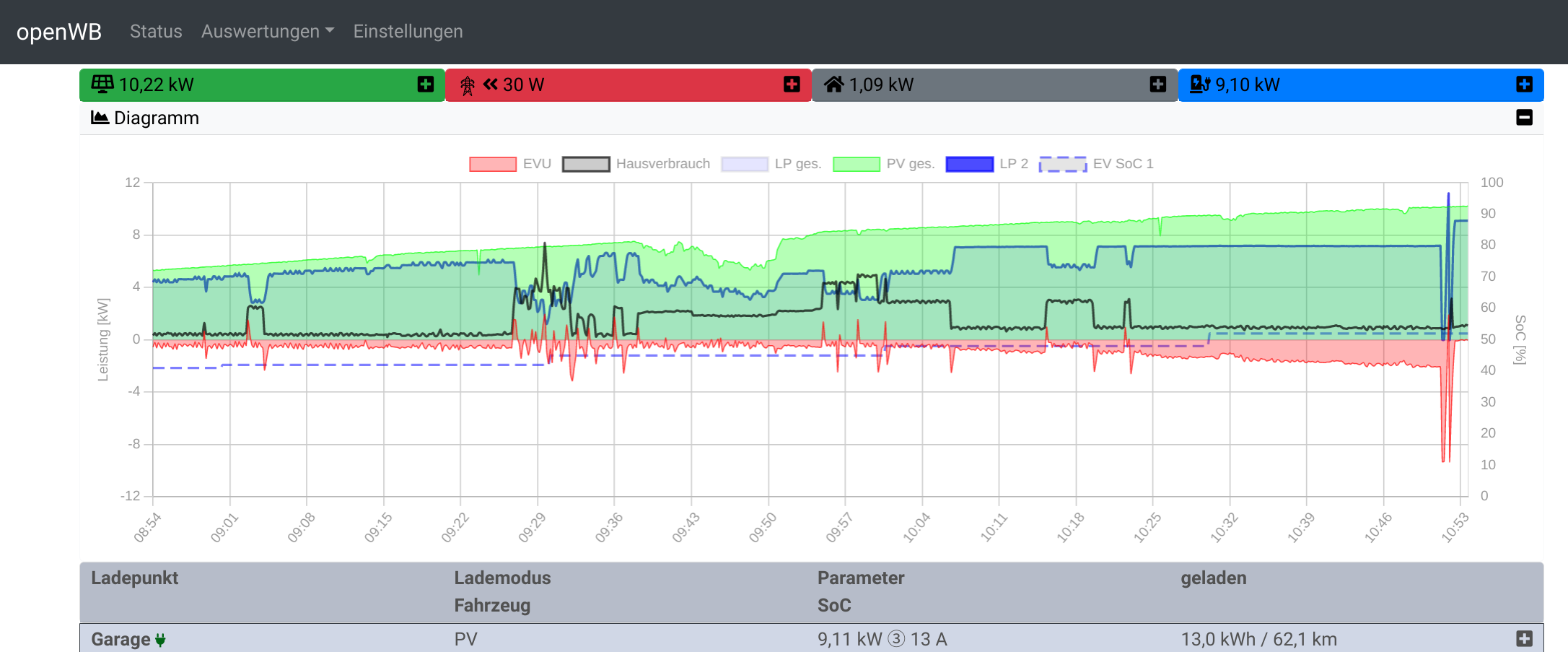
Task: Expand the grid 30 W red panel
Action: (x=792, y=84)
